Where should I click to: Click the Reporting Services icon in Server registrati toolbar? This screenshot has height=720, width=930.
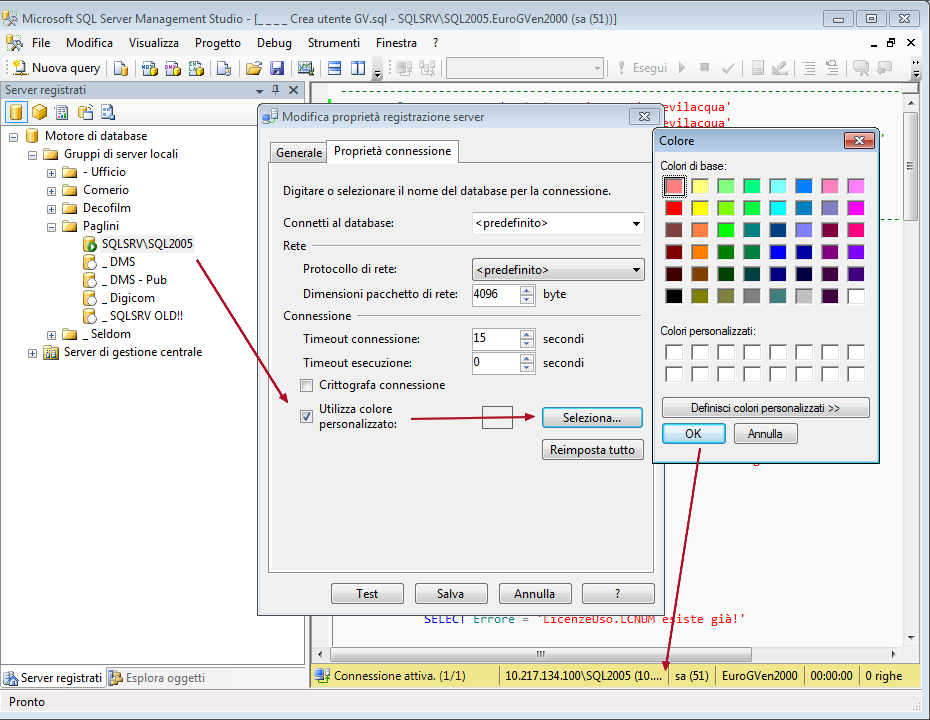(62, 111)
